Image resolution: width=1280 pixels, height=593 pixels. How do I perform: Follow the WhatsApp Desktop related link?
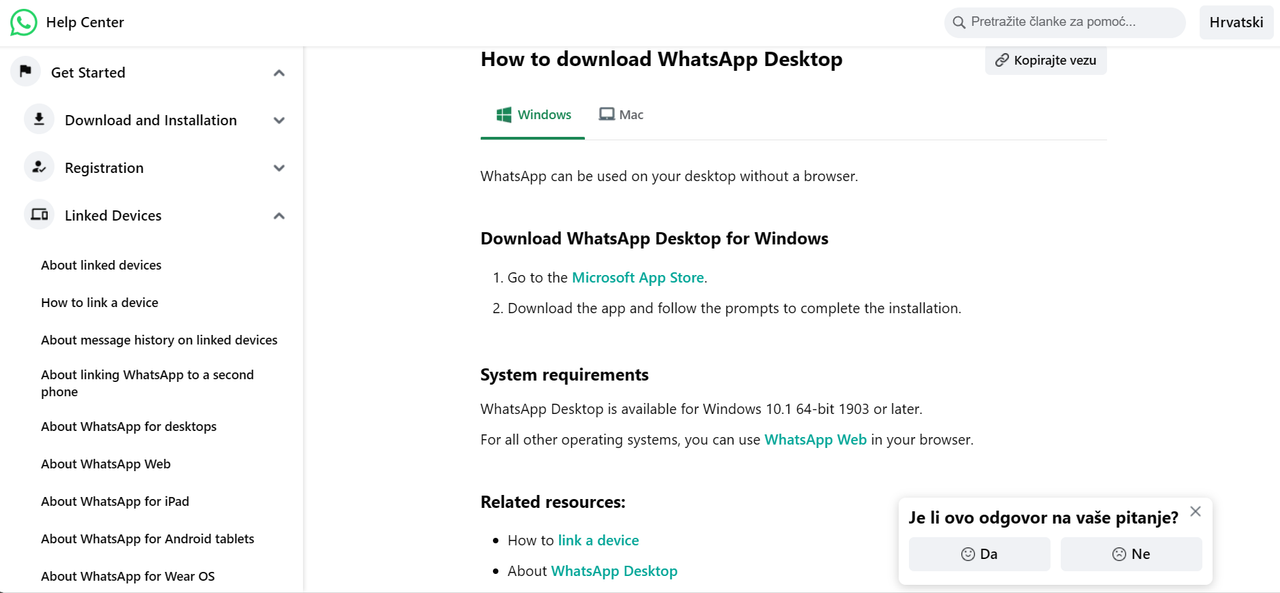click(x=614, y=571)
